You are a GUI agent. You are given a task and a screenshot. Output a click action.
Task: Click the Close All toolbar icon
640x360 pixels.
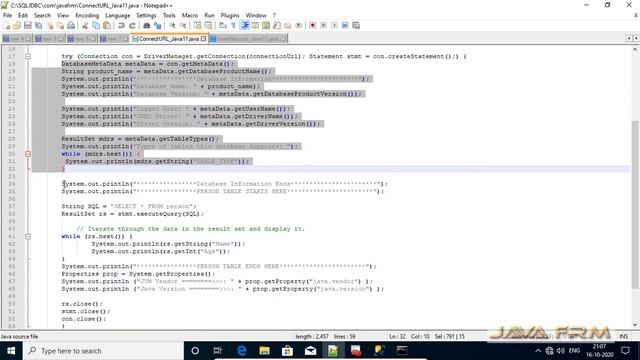coord(60,25)
